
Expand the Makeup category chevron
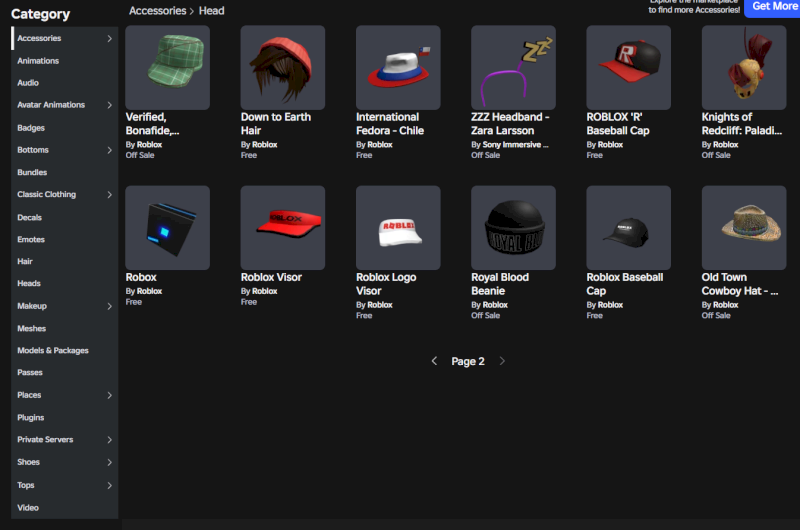110,306
